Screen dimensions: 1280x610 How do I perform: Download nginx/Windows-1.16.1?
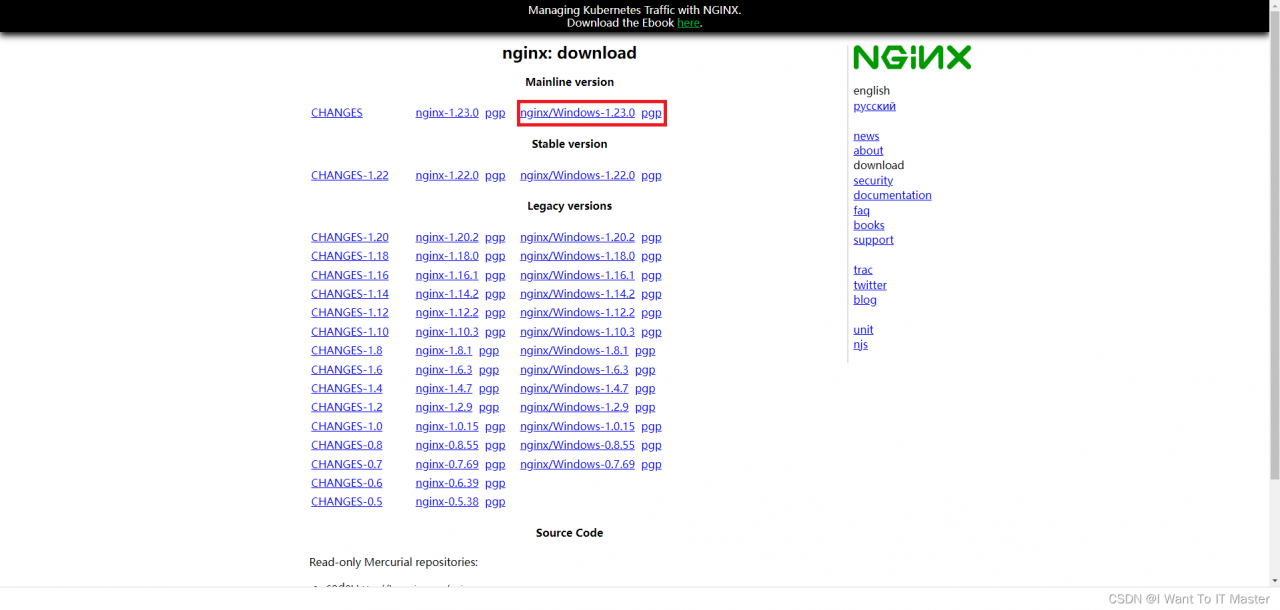coord(577,275)
